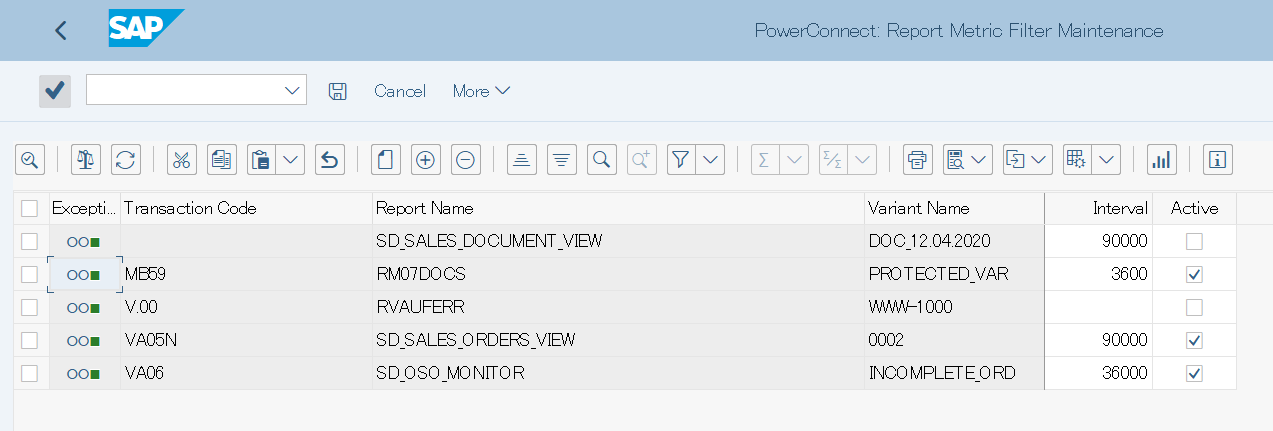The height and width of the screenshot is (431, 1273).
Task: Click the Save disk icon
Action: 338,91
